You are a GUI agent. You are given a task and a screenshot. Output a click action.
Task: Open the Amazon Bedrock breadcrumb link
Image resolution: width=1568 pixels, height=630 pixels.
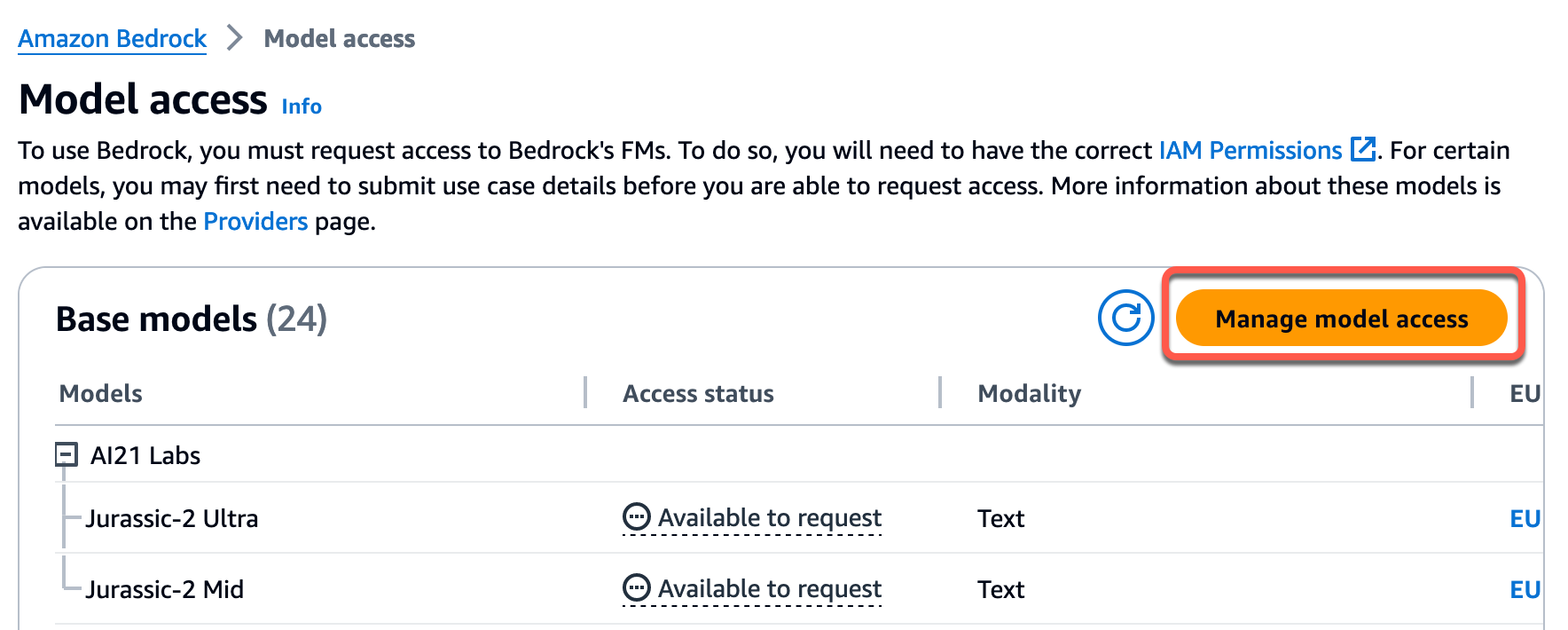(x=113, y=39)
